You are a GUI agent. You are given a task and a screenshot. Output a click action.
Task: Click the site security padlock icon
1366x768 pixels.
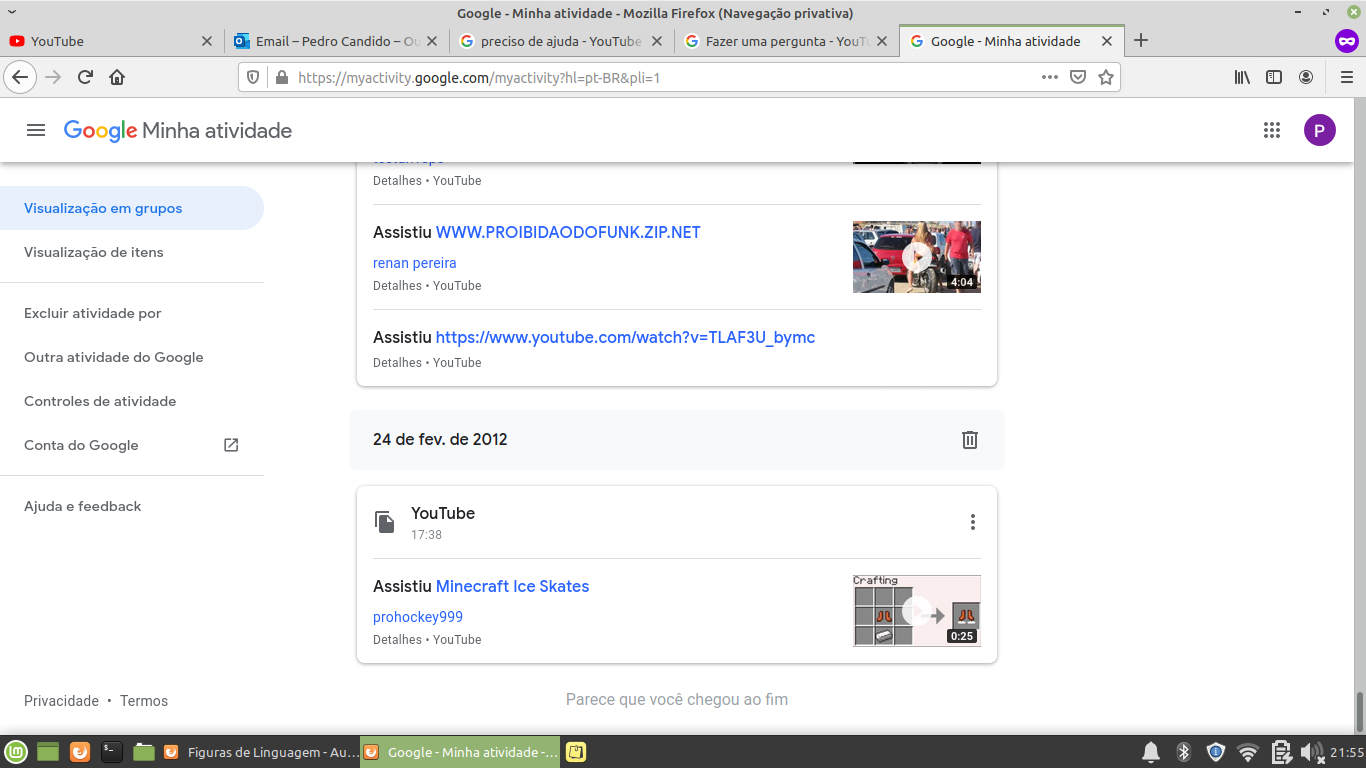281,77
